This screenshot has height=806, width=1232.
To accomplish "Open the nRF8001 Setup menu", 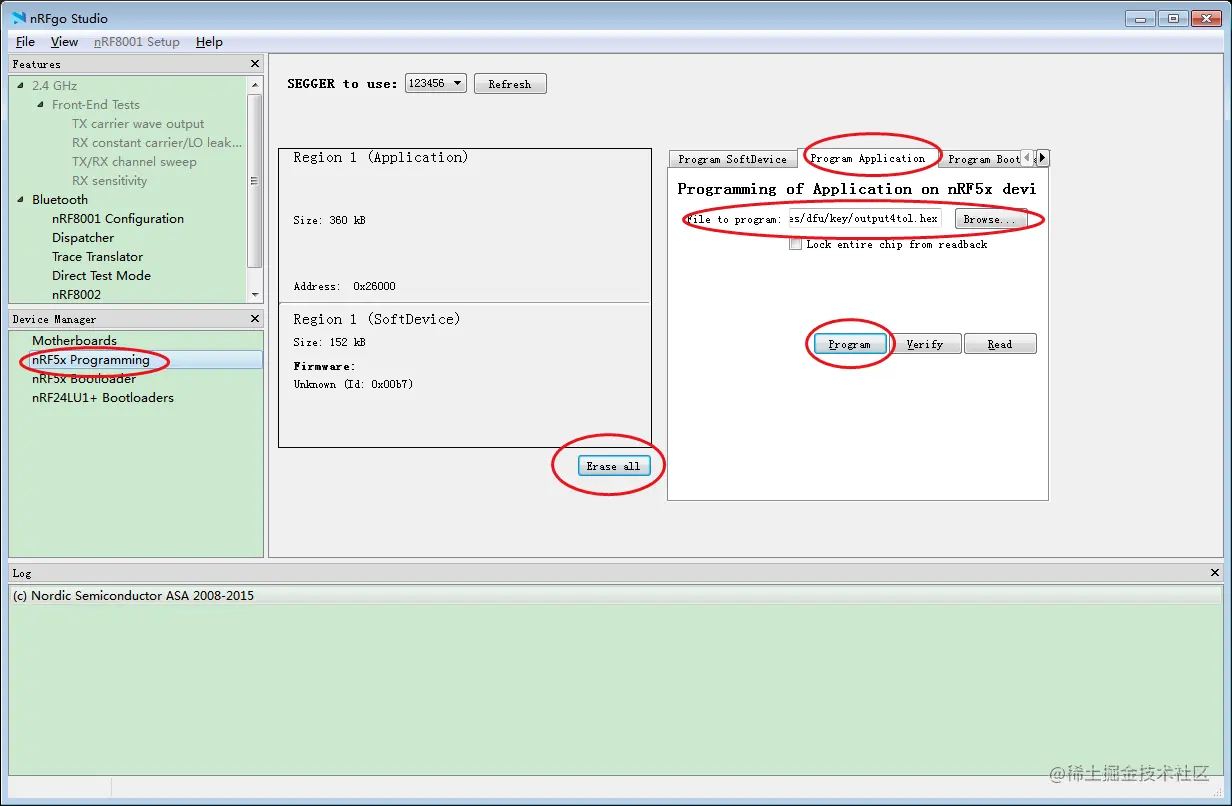I will pos(137,42).
